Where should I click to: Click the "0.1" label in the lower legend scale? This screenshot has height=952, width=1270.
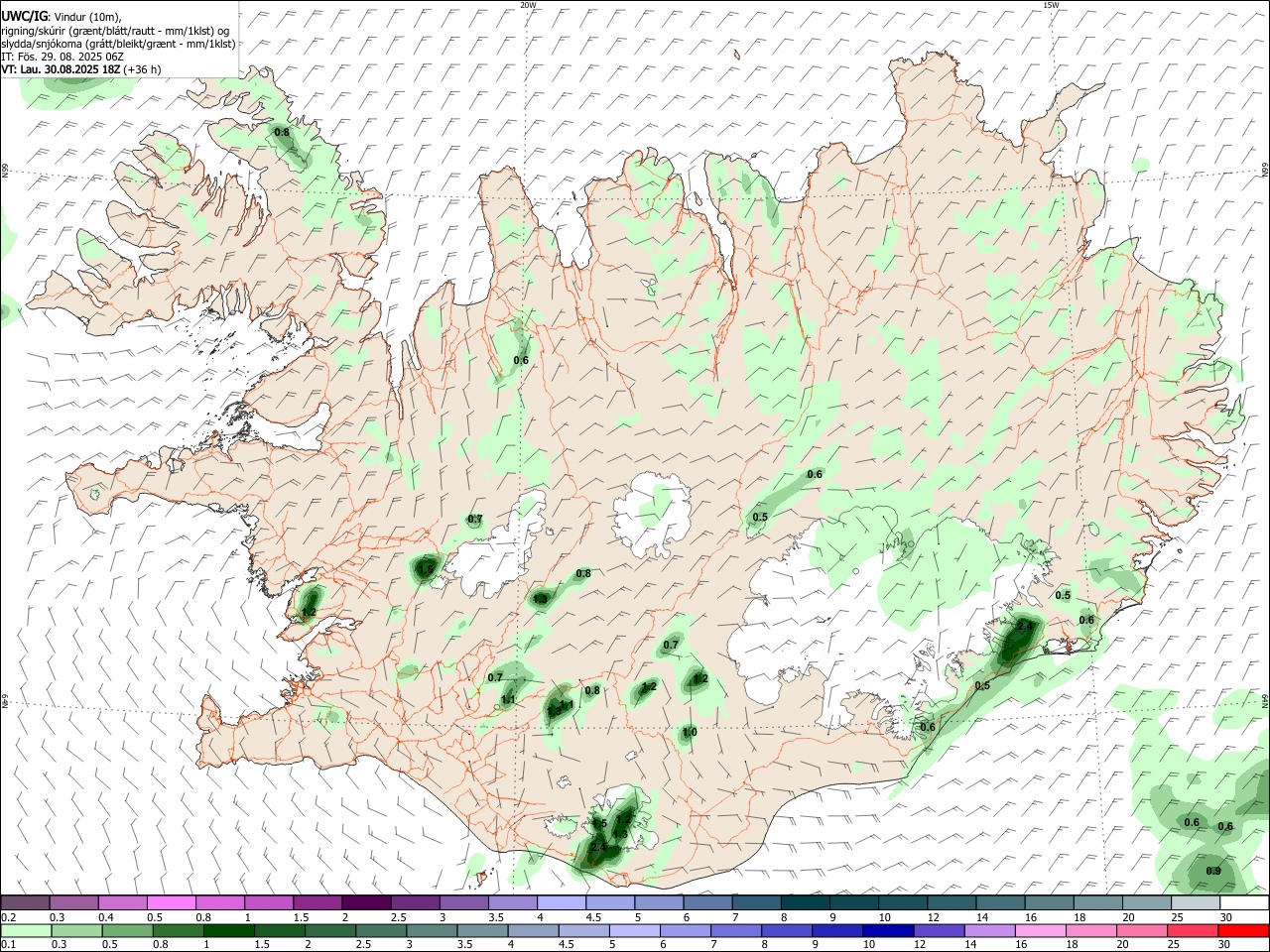coord(9,945)
